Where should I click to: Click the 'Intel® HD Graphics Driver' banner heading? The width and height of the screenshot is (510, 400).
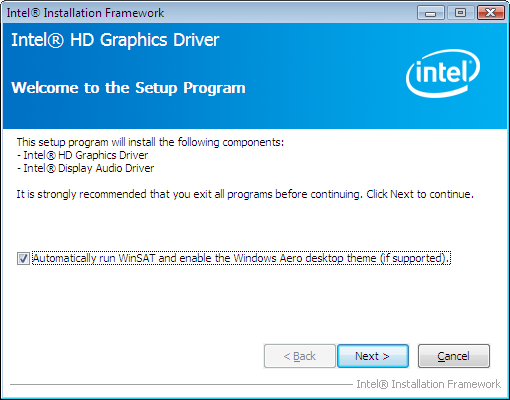pyautogui.click(x=115, y=40)
